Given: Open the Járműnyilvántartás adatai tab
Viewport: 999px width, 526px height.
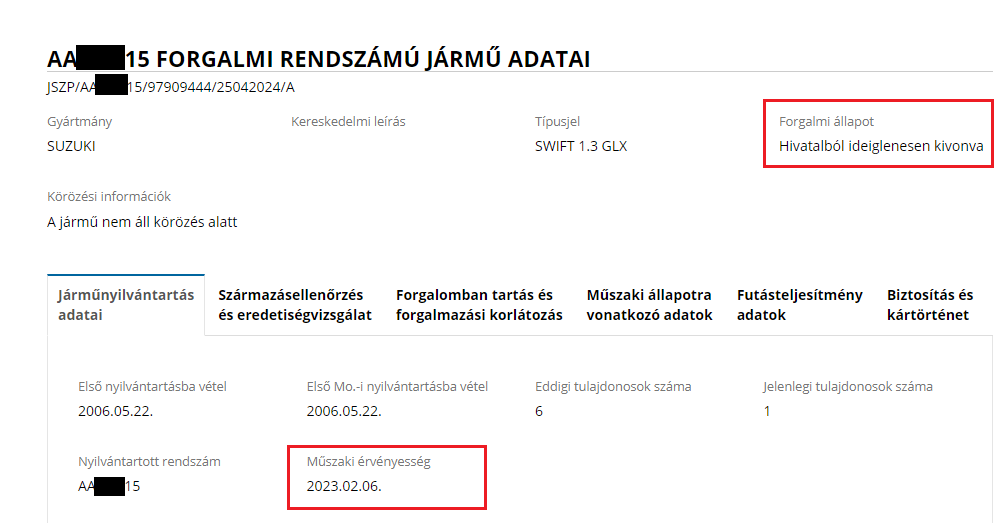Looking at the screenshot, I should [124, 305].
